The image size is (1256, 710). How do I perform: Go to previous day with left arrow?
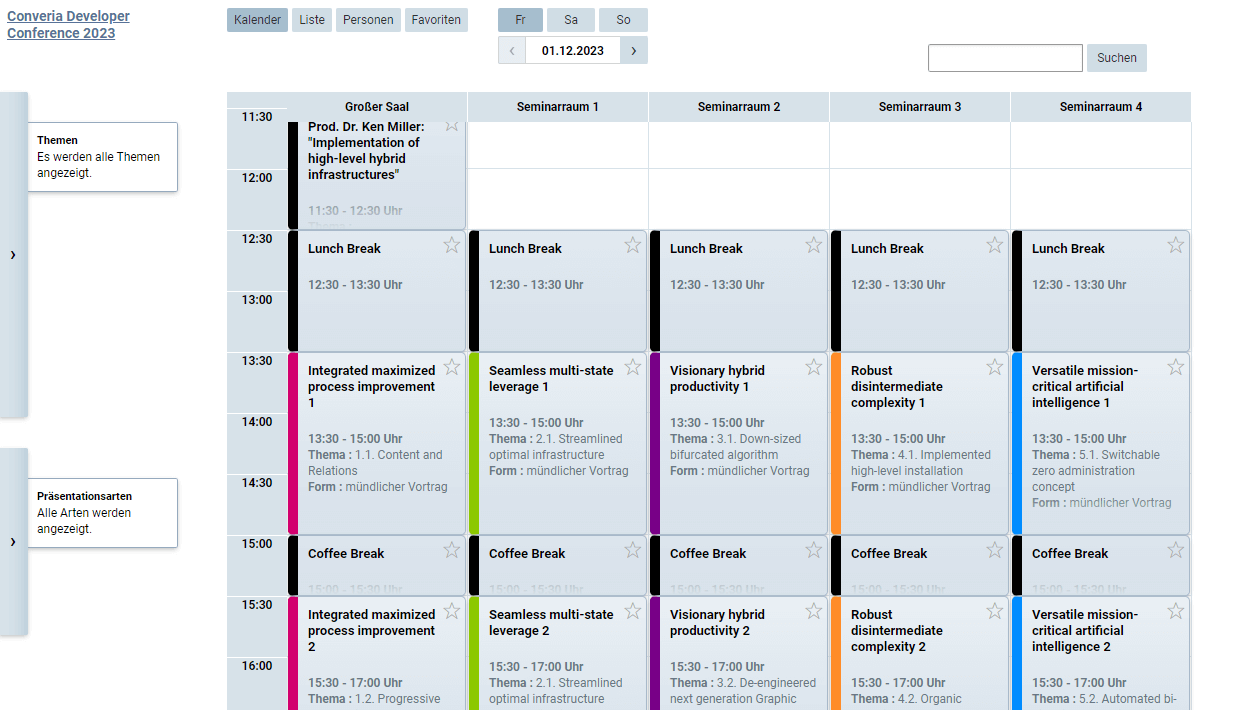click(x=512, y=50)
